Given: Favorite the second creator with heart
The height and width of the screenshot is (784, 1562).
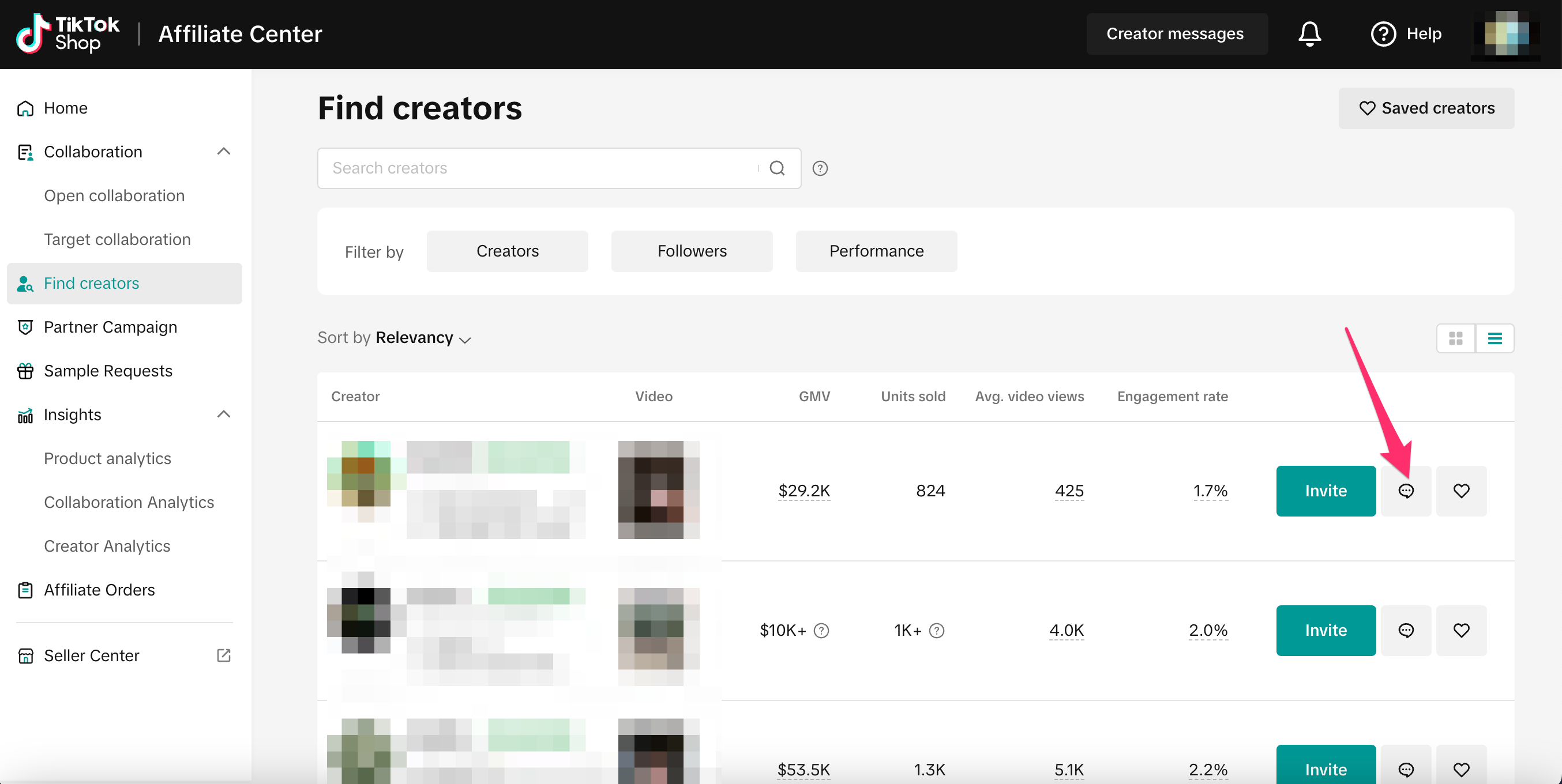Looking at the screenshot, I should pos(1460,630).
